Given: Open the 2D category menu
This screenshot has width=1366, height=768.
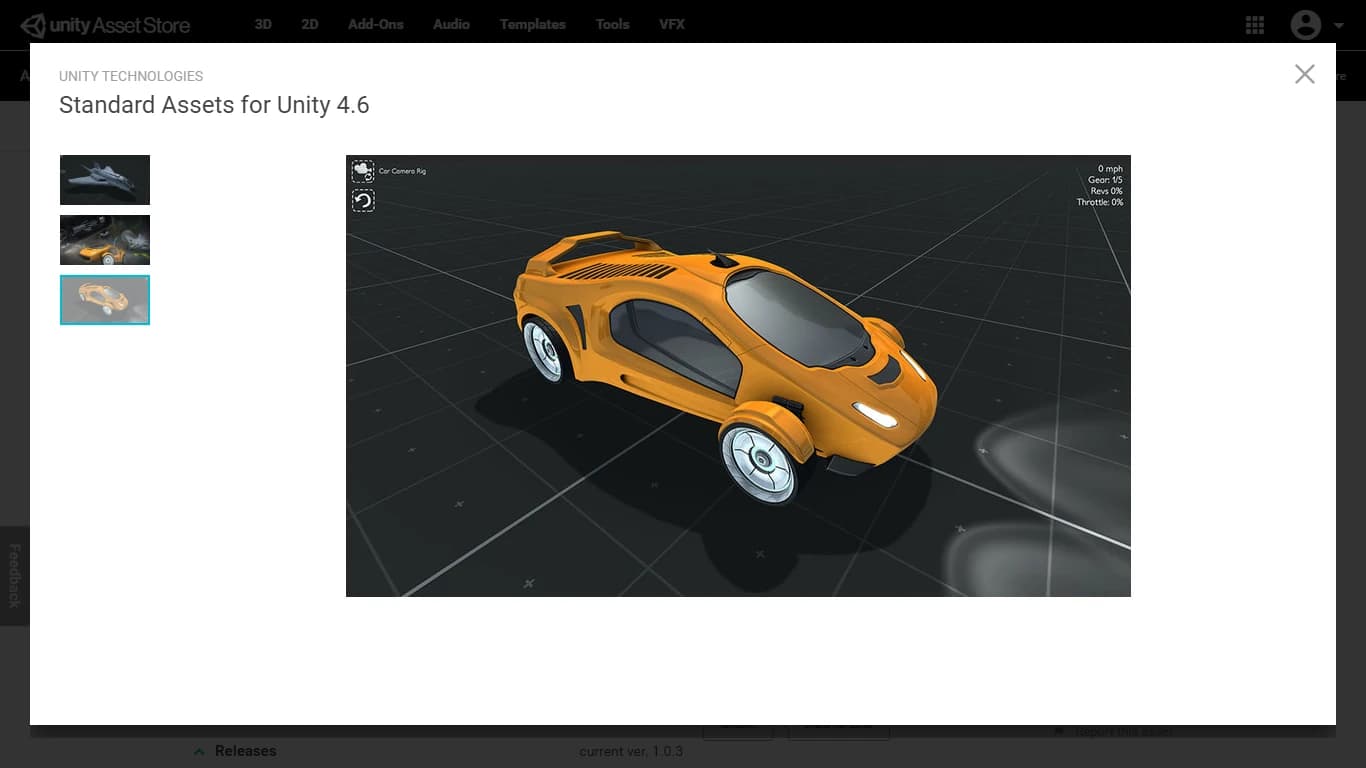Looking at the screenshot, I should [310, 24].
